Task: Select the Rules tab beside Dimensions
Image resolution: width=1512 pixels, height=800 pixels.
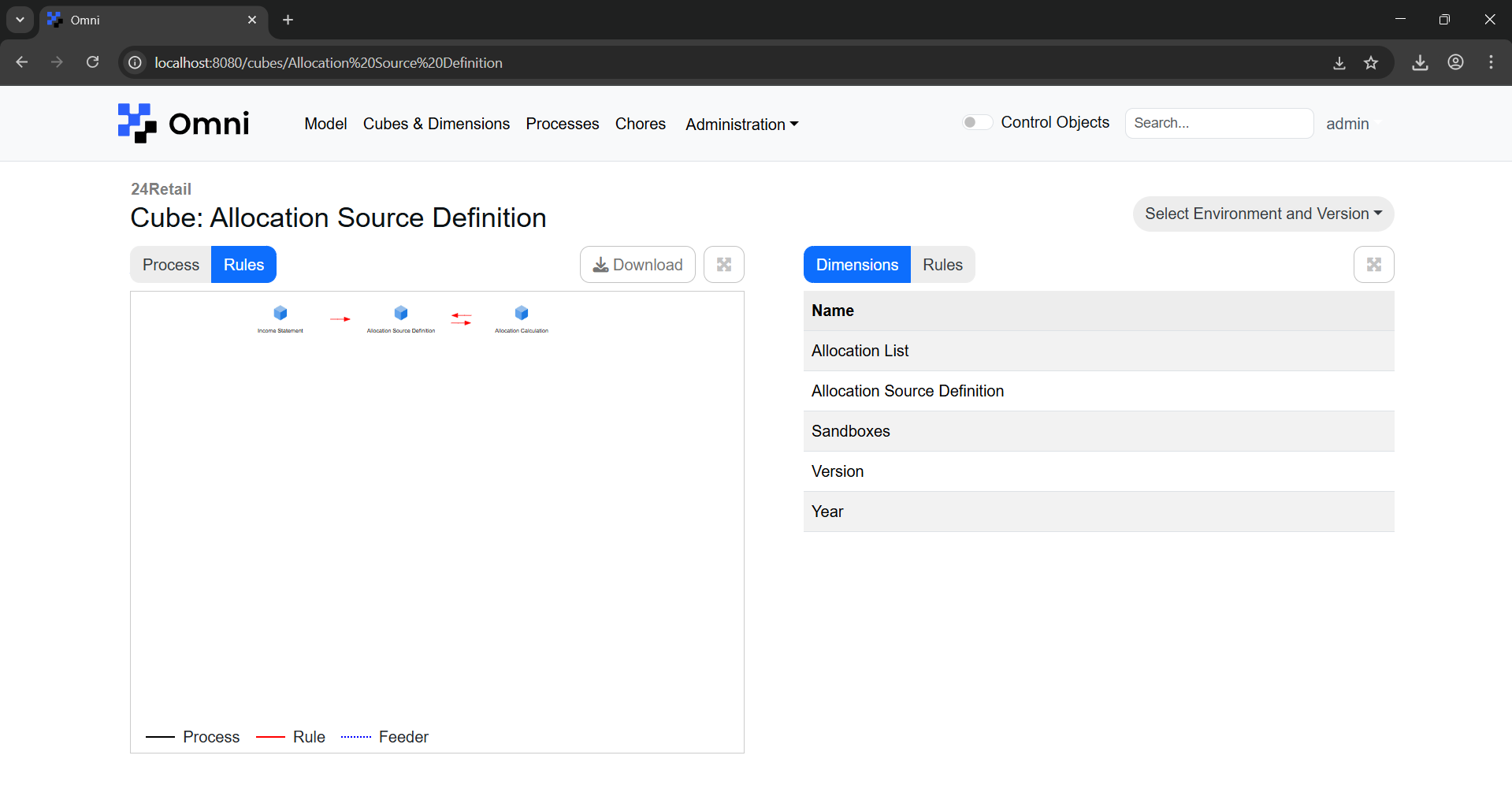Action: (942, 265)
